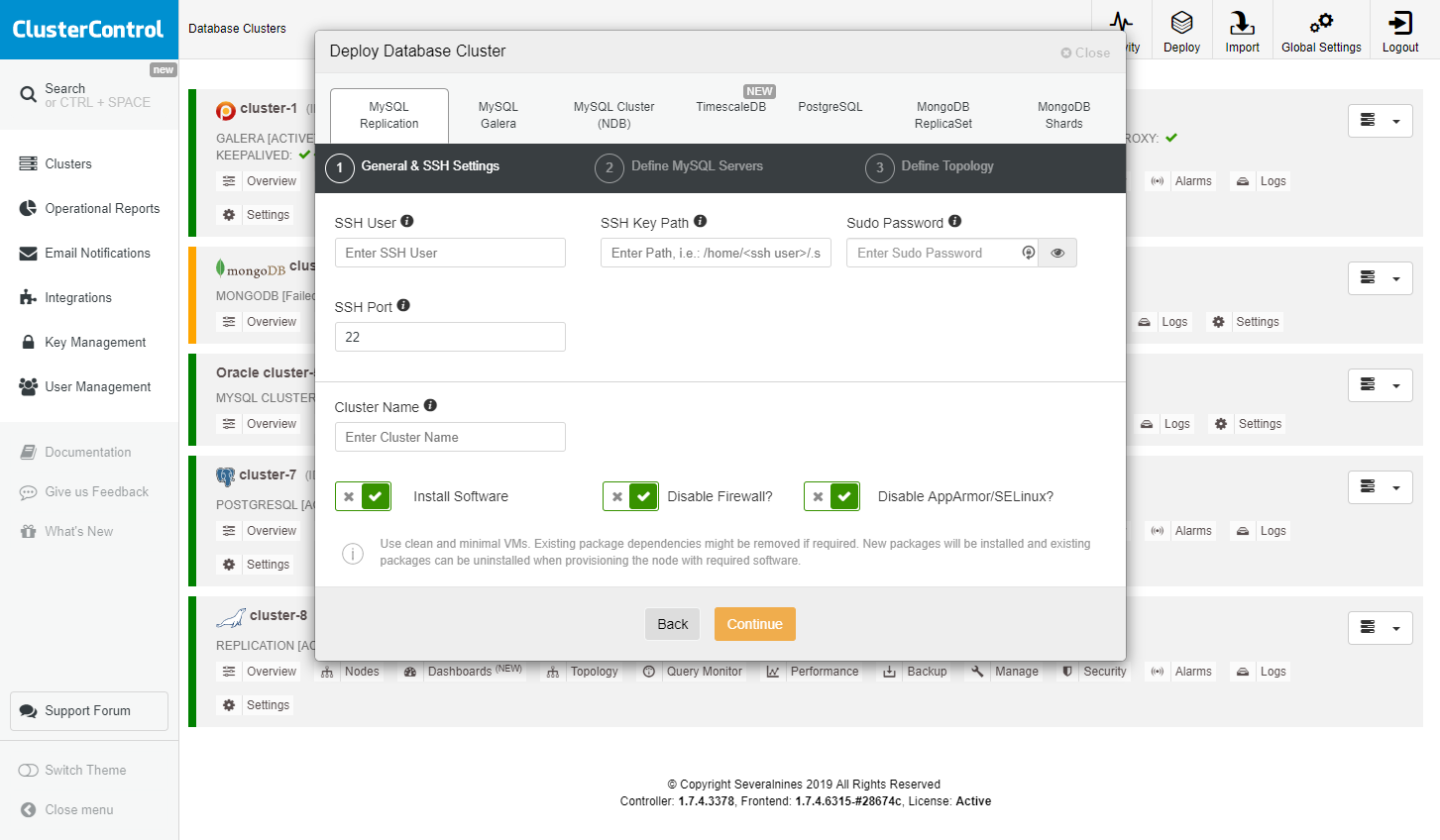
Task: Open Key Management lock icon in sidebar
Action: click(28, 342)
